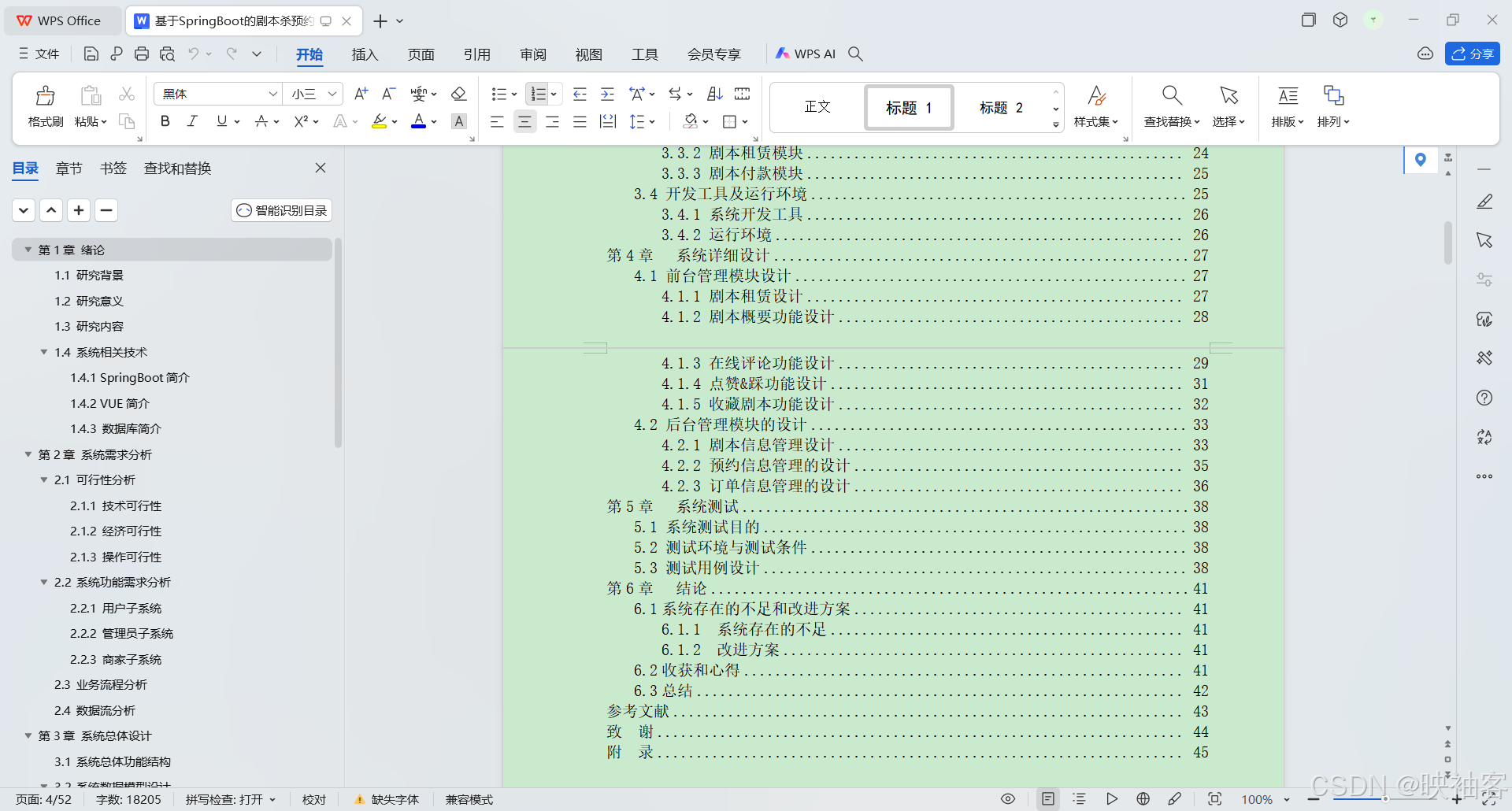Open the 书签 panel tab

pyautogui.click(x=113, y=168)
